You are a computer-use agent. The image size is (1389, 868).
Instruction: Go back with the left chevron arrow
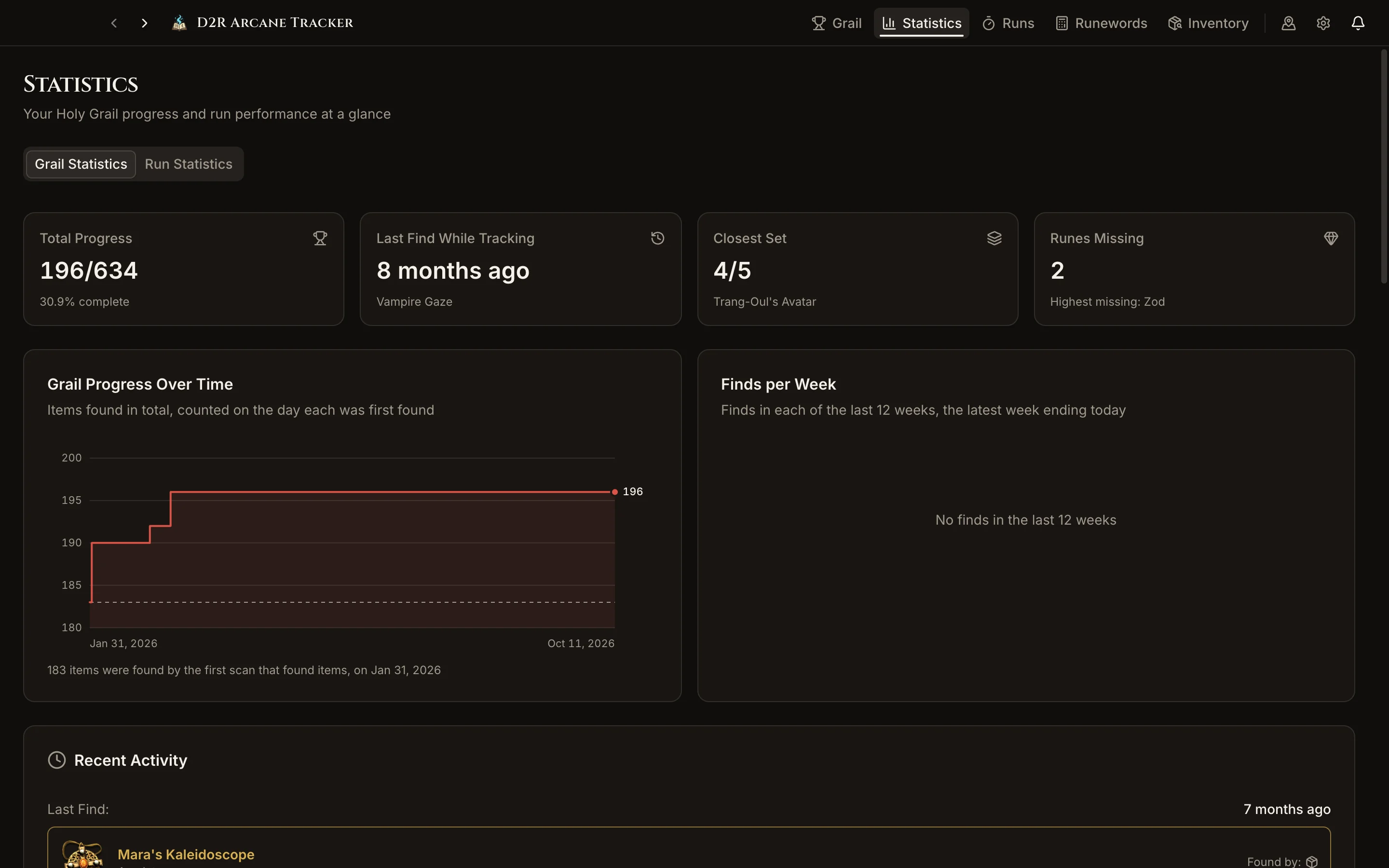pos(114,23)
